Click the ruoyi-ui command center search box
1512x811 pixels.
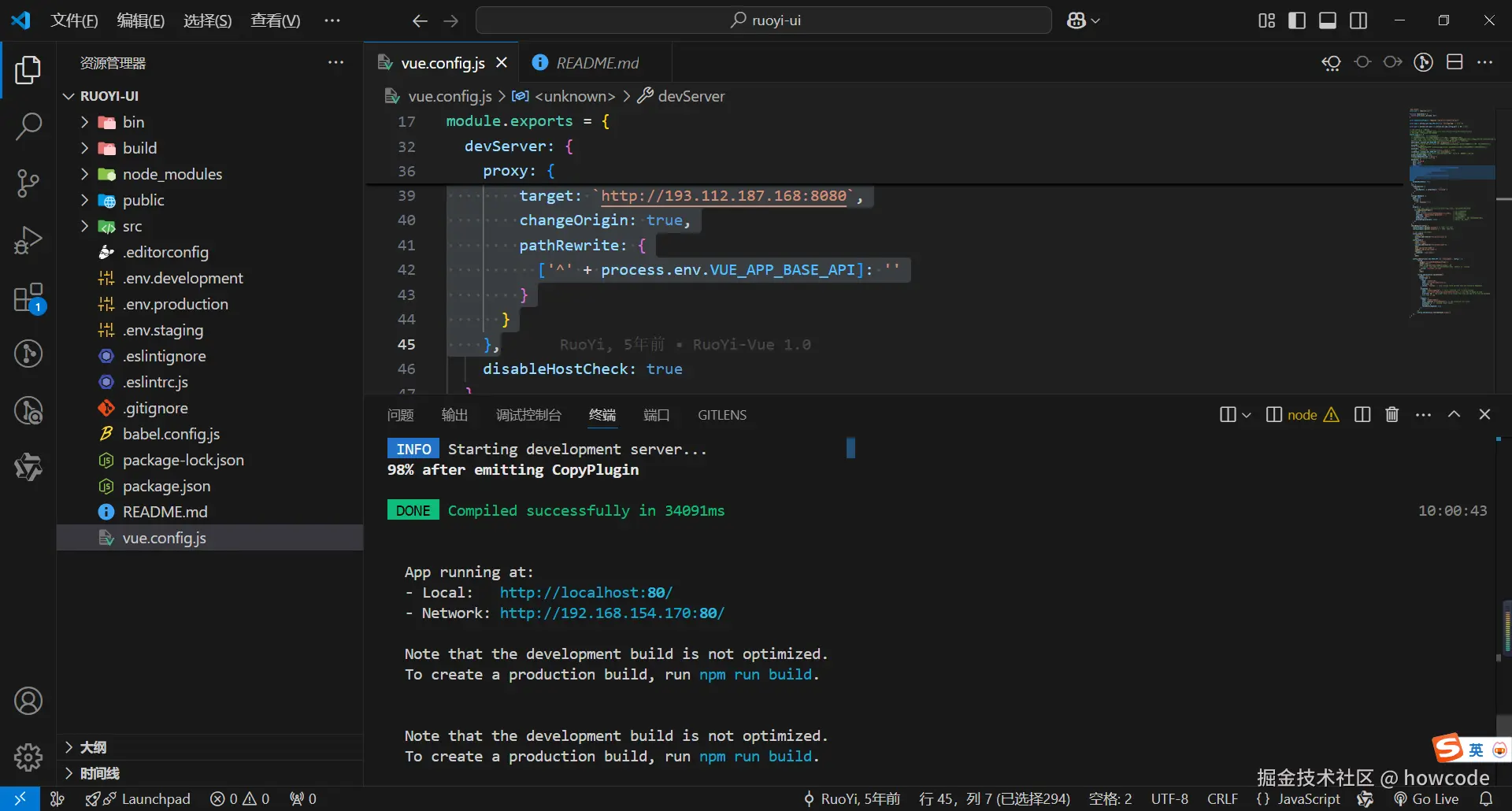pyautogui.click(x=763, y=20)
